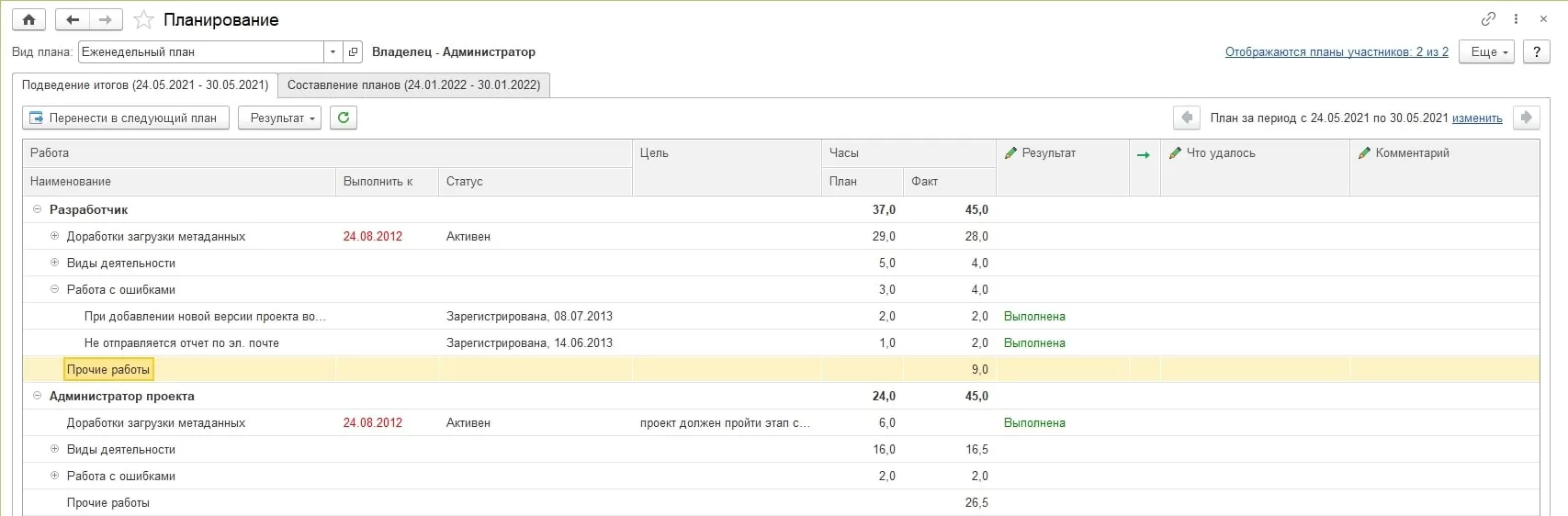Expand Виды деятельности under Разработчик

point(55,263)
